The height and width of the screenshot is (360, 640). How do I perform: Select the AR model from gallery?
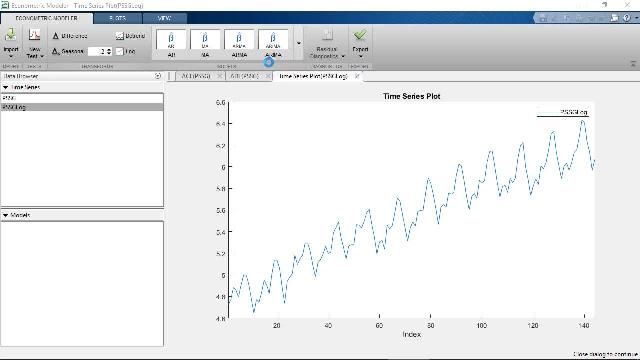171,44
